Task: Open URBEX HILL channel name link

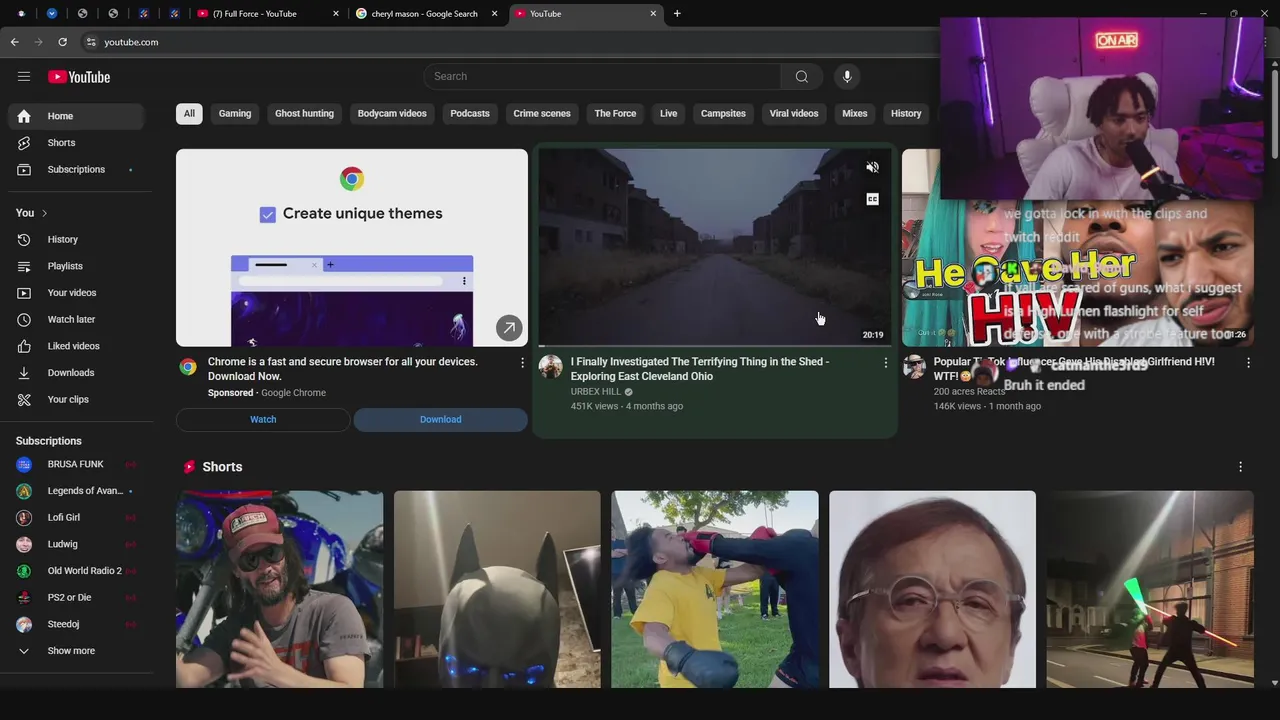Action: click(x=595, y=392)
